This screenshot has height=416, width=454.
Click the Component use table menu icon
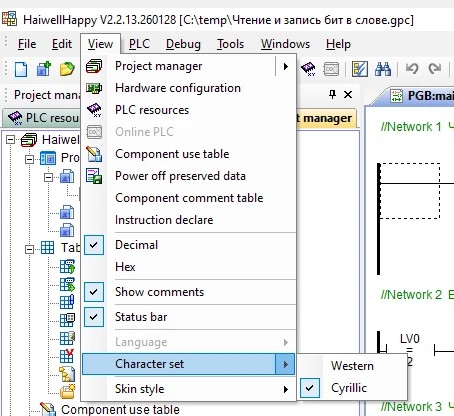click(x=94, y=154)
